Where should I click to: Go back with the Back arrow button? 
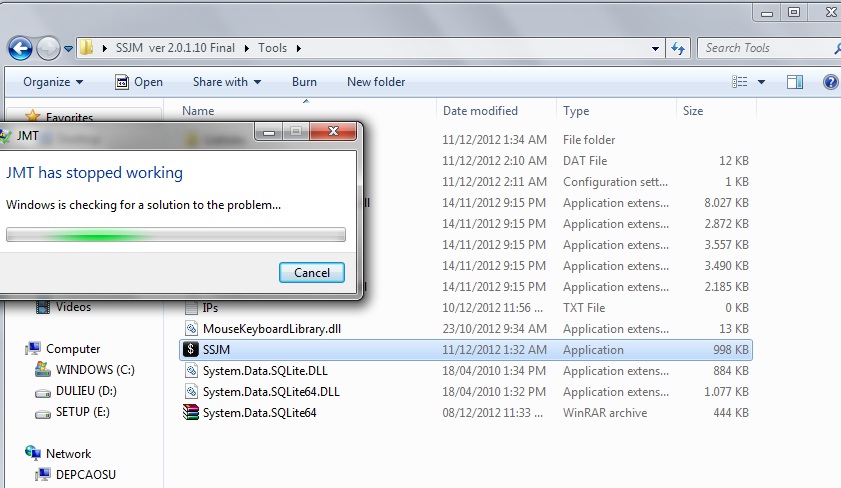pyautogui.click(x=20, y=49)
